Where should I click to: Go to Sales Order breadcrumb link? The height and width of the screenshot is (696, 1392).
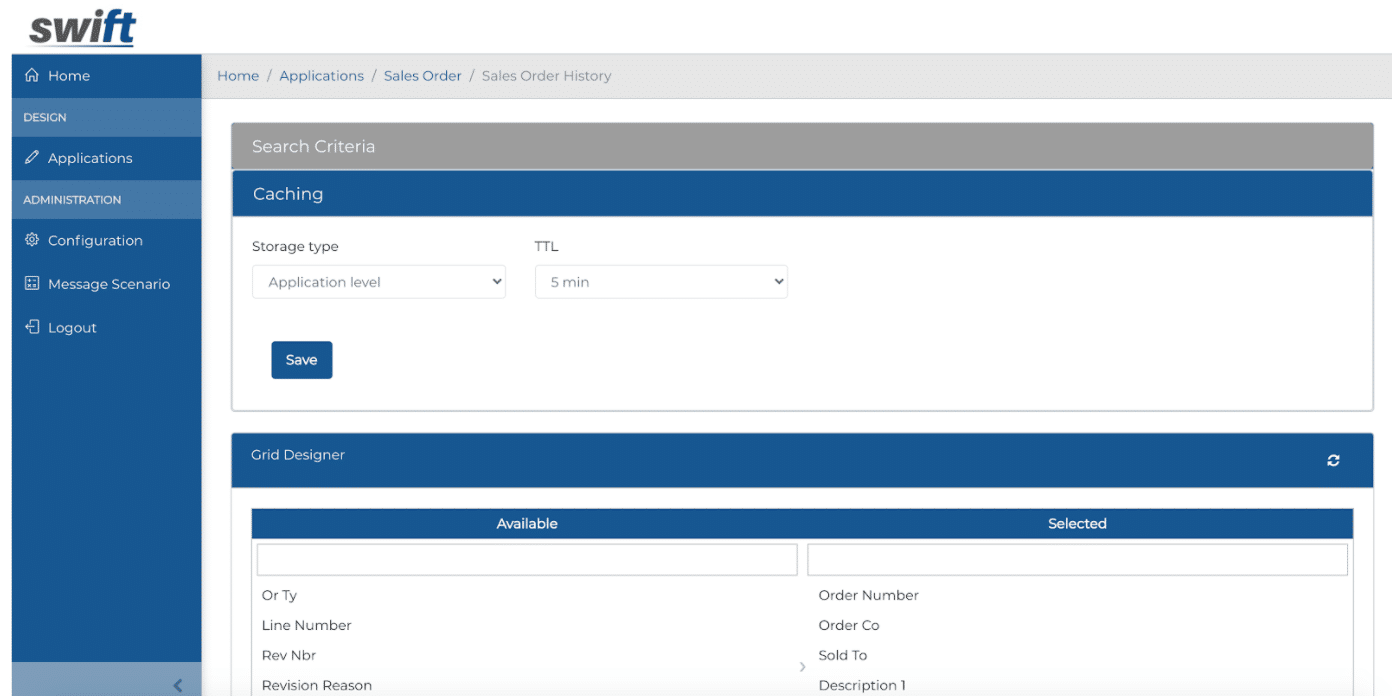coord(423,76)
